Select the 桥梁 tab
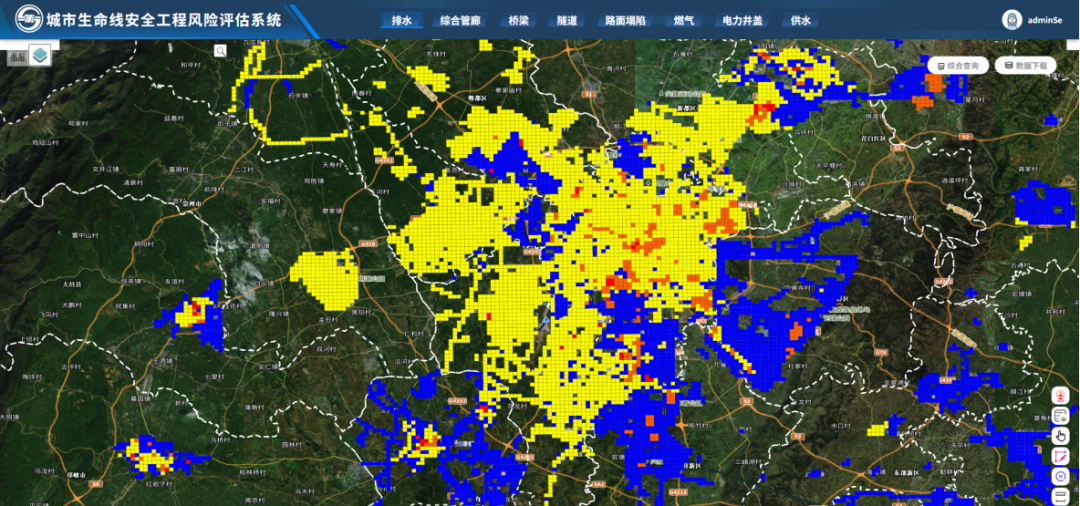 (x=518, y=20)
